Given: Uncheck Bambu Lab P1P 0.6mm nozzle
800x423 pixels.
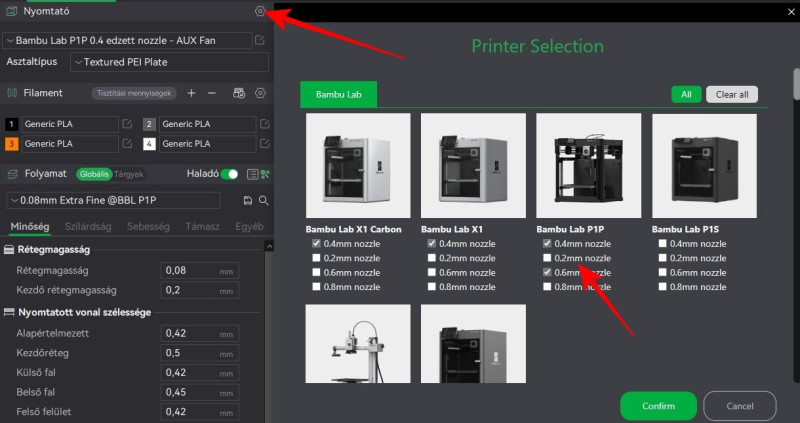Looking at the screenshot, I should 547,272.
